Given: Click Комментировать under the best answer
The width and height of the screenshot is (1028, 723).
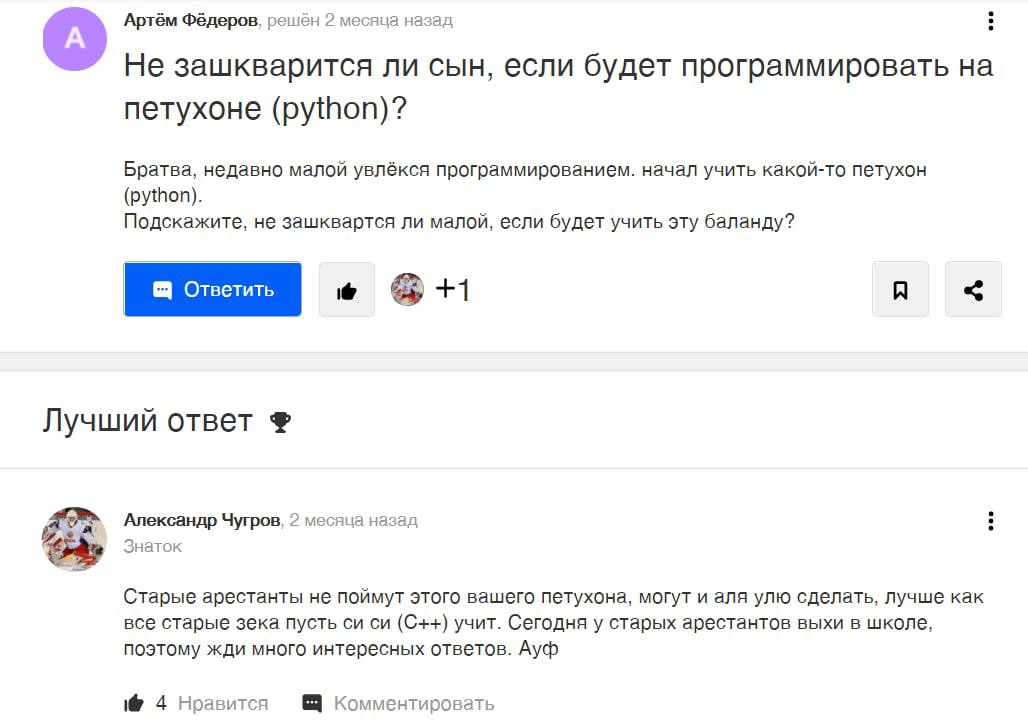Looking at the screenshot, I should click(414, 703).
